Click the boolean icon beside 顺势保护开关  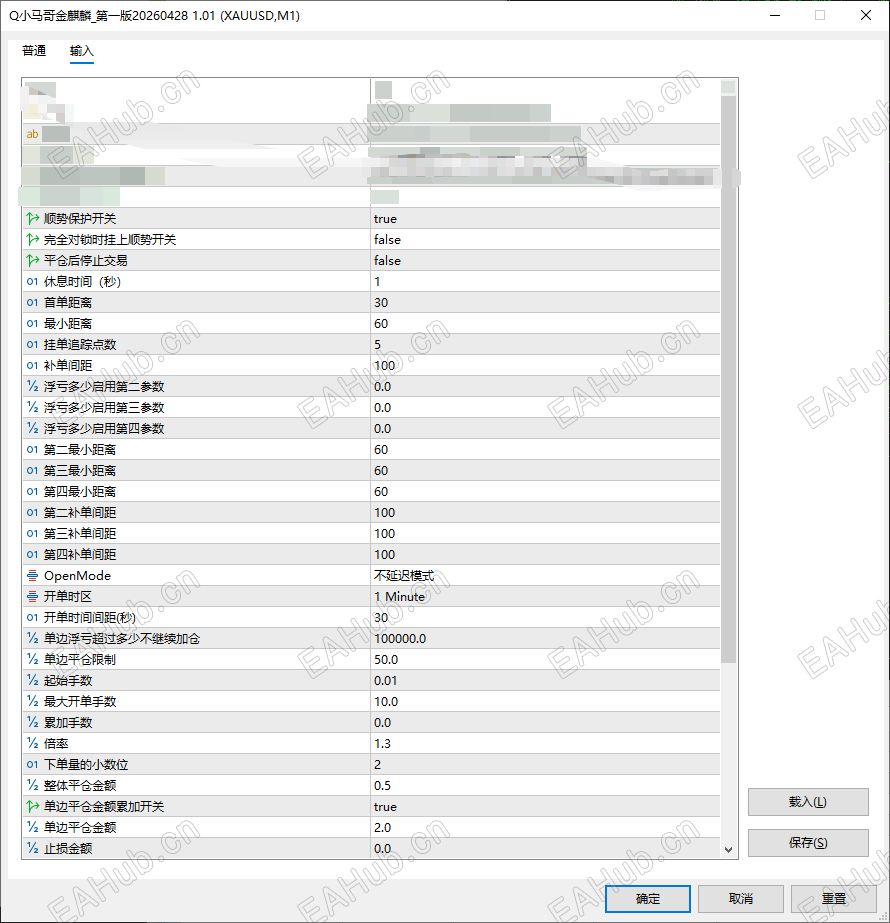[x=32, y=218]
